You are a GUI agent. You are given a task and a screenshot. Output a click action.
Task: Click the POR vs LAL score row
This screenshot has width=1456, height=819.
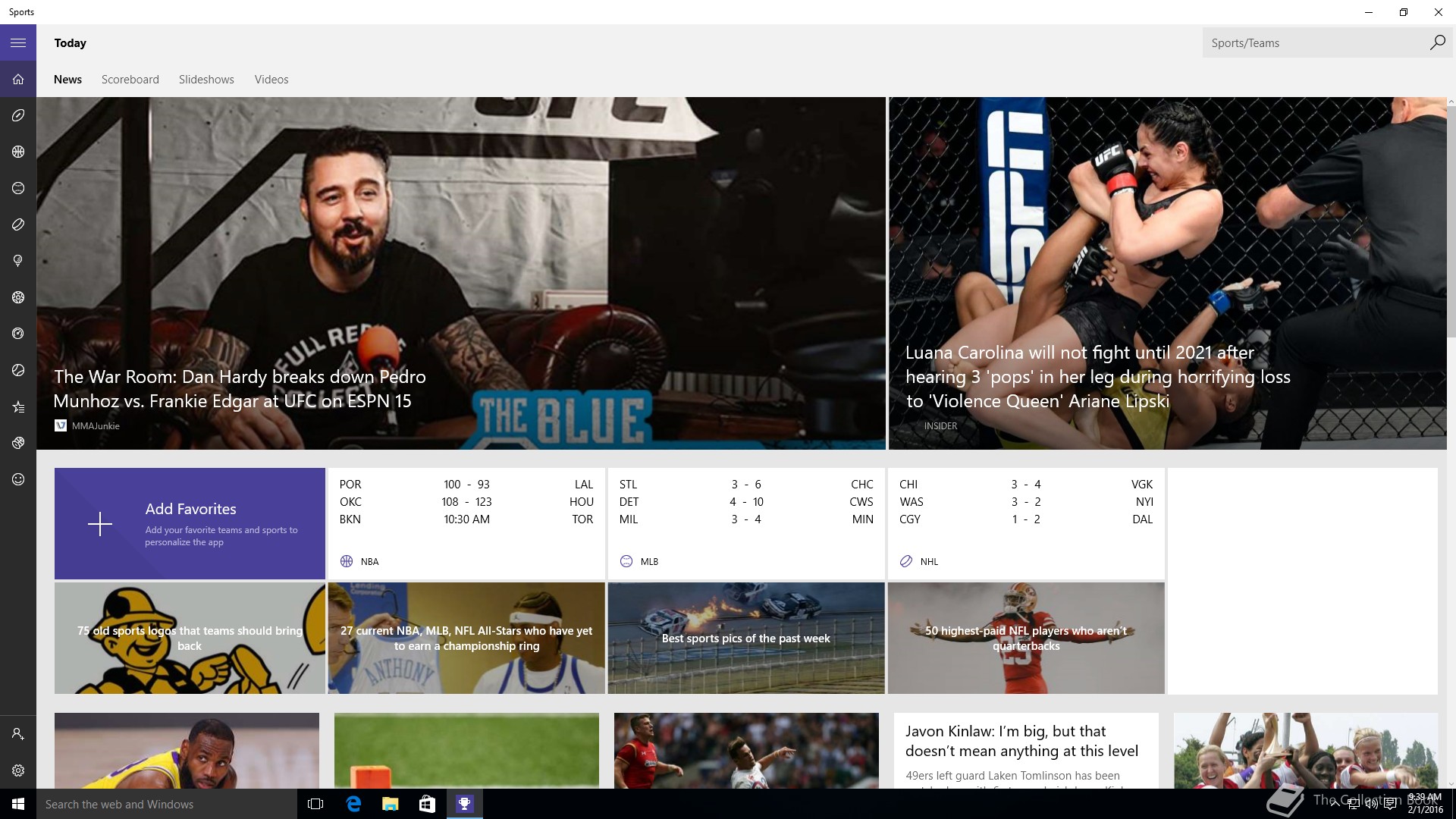466,484
